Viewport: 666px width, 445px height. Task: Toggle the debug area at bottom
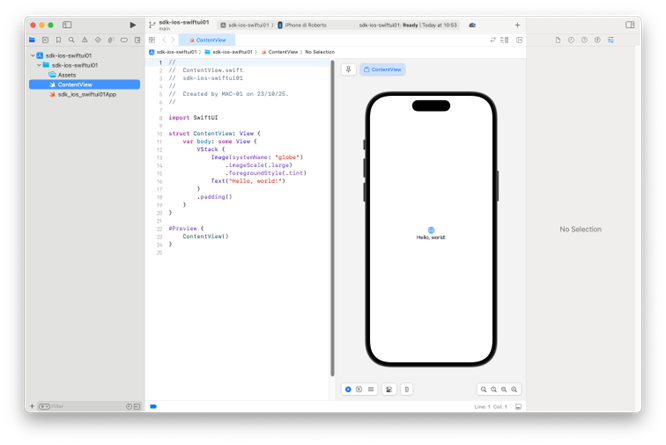pos(518,407)
